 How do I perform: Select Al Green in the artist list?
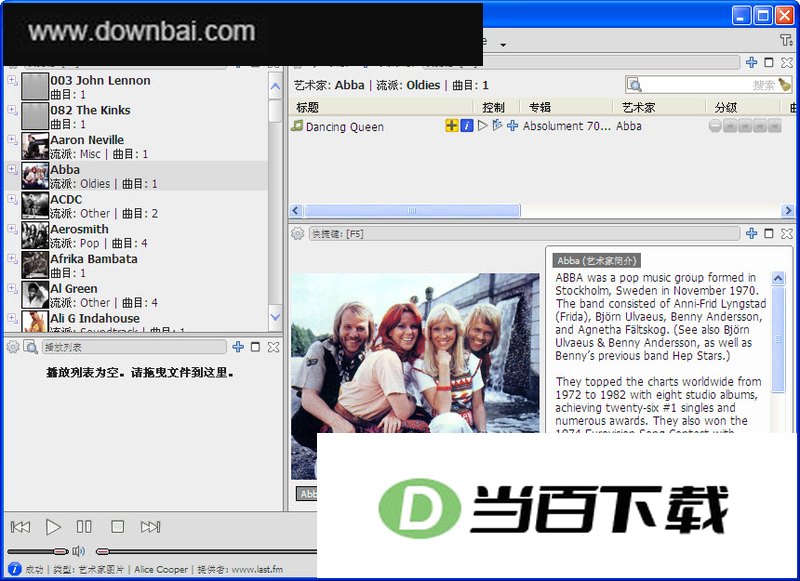(137, 295)
